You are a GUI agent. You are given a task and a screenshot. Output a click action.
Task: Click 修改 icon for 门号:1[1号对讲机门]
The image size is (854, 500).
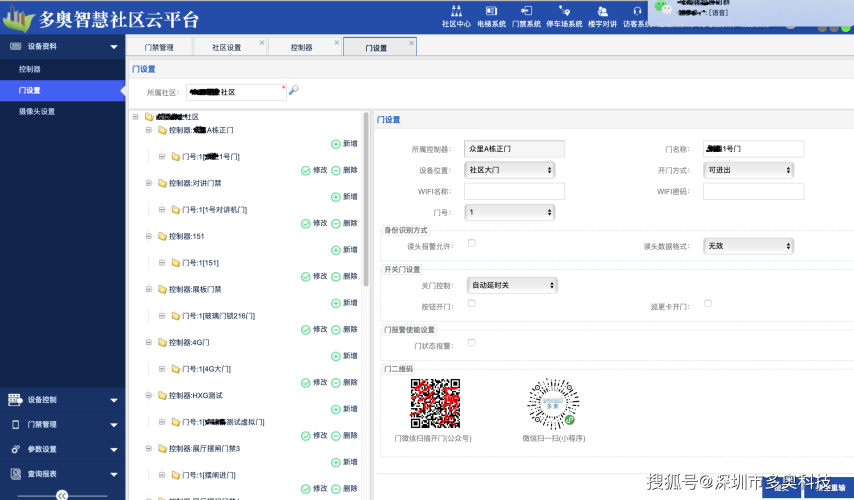point(306,223)
